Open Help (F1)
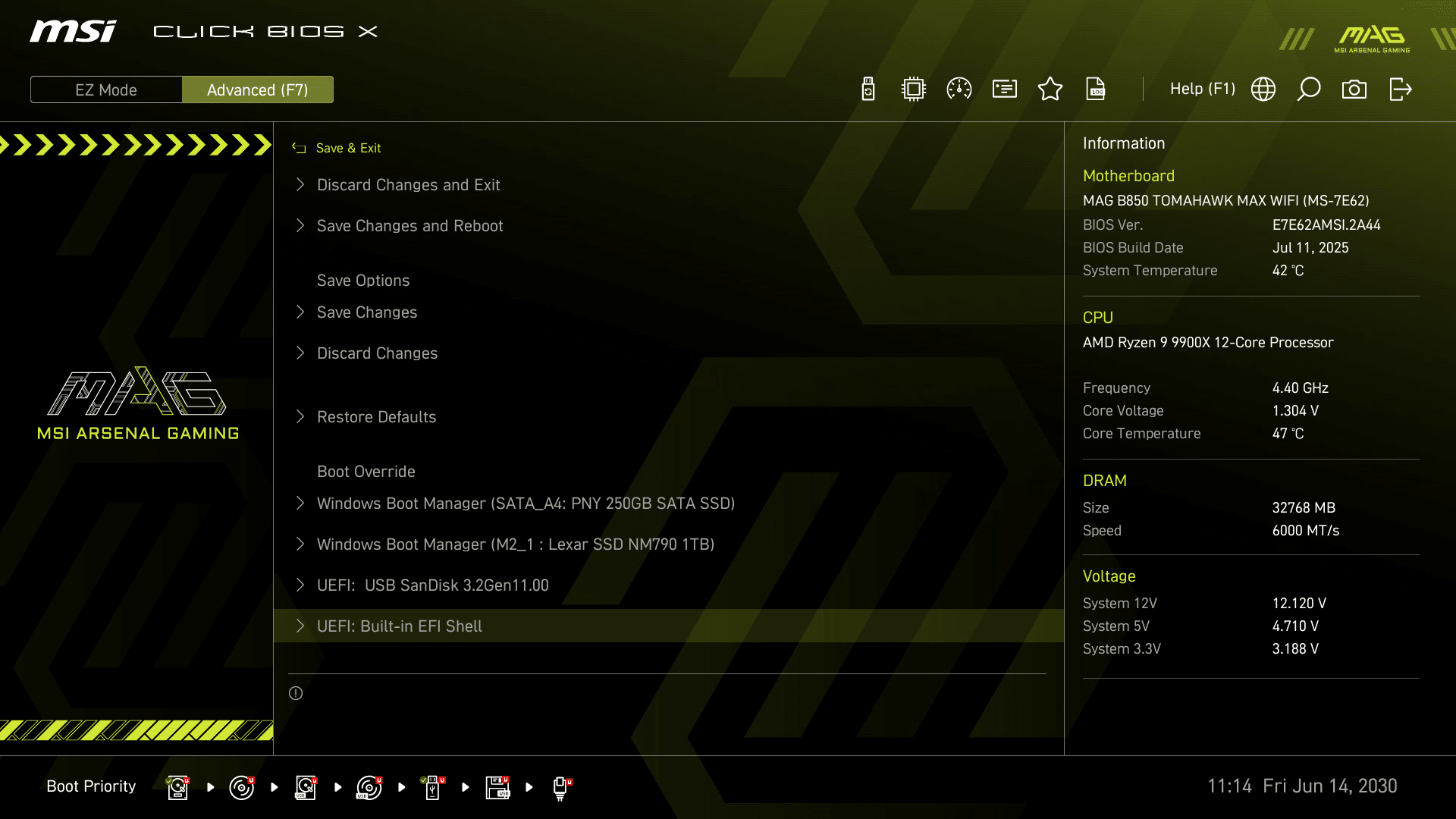The width and height of the screenshot is (1456, 819). (1203, 89)
